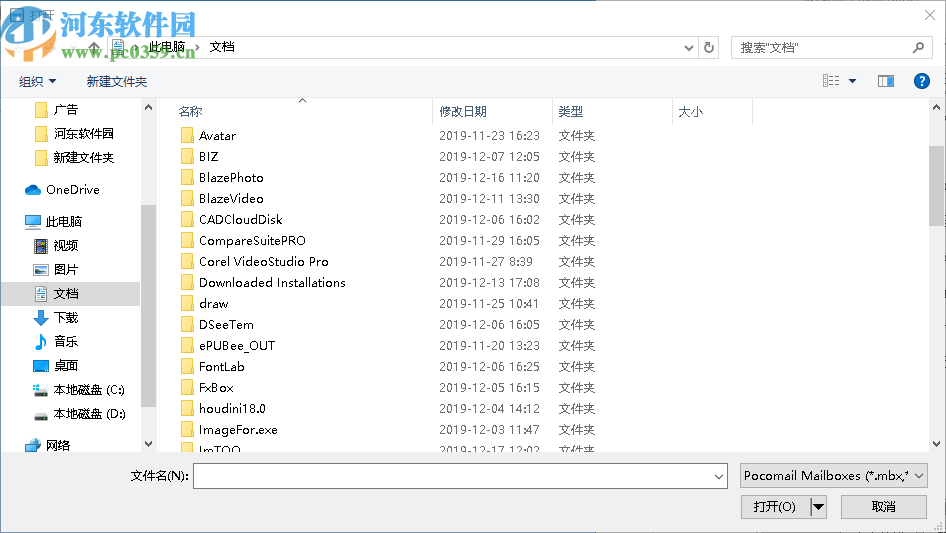
Task: Select the CompareSuitePRO folder icon
Action: pos(188,241)
